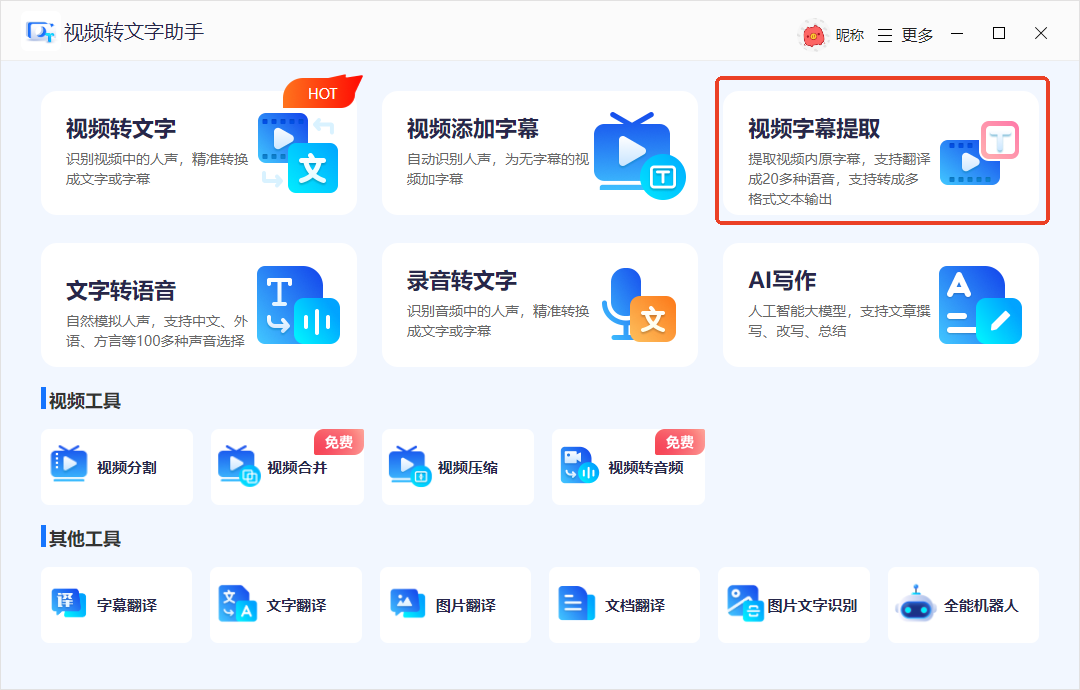Click the 文档翻译 icon

coord(577,603)
